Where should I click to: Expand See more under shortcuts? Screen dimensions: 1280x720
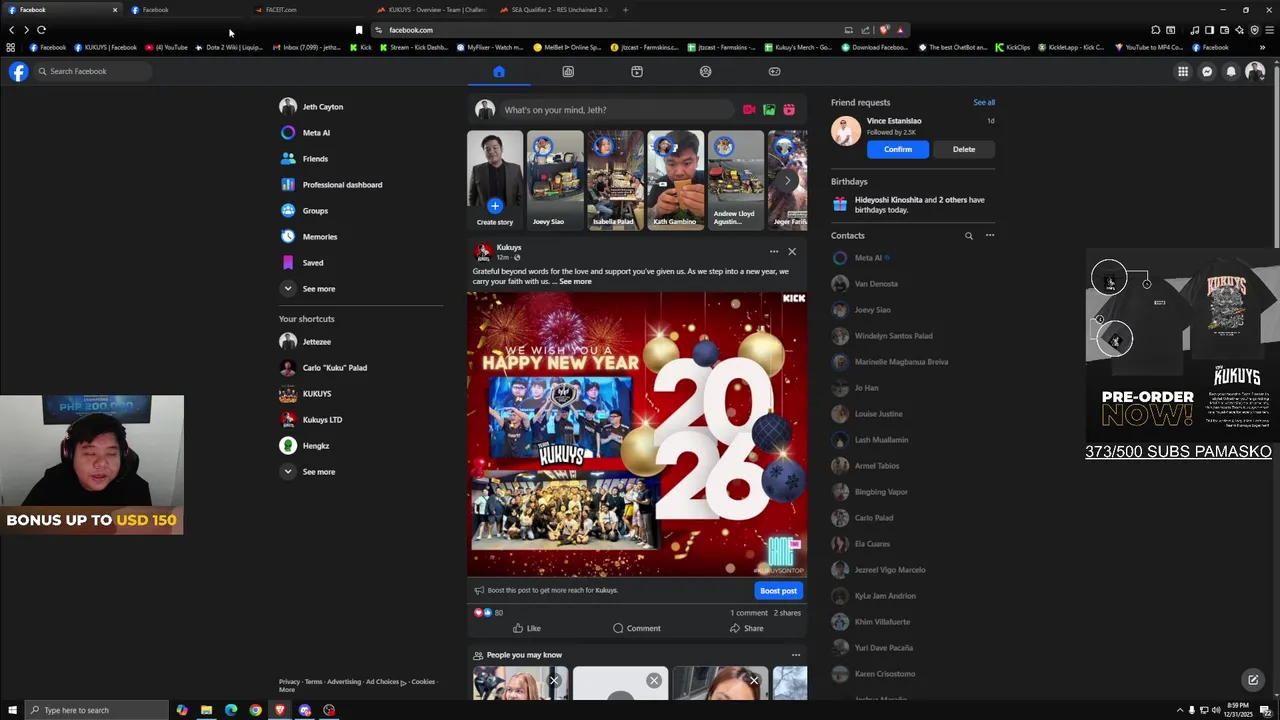tap(360, 472)
